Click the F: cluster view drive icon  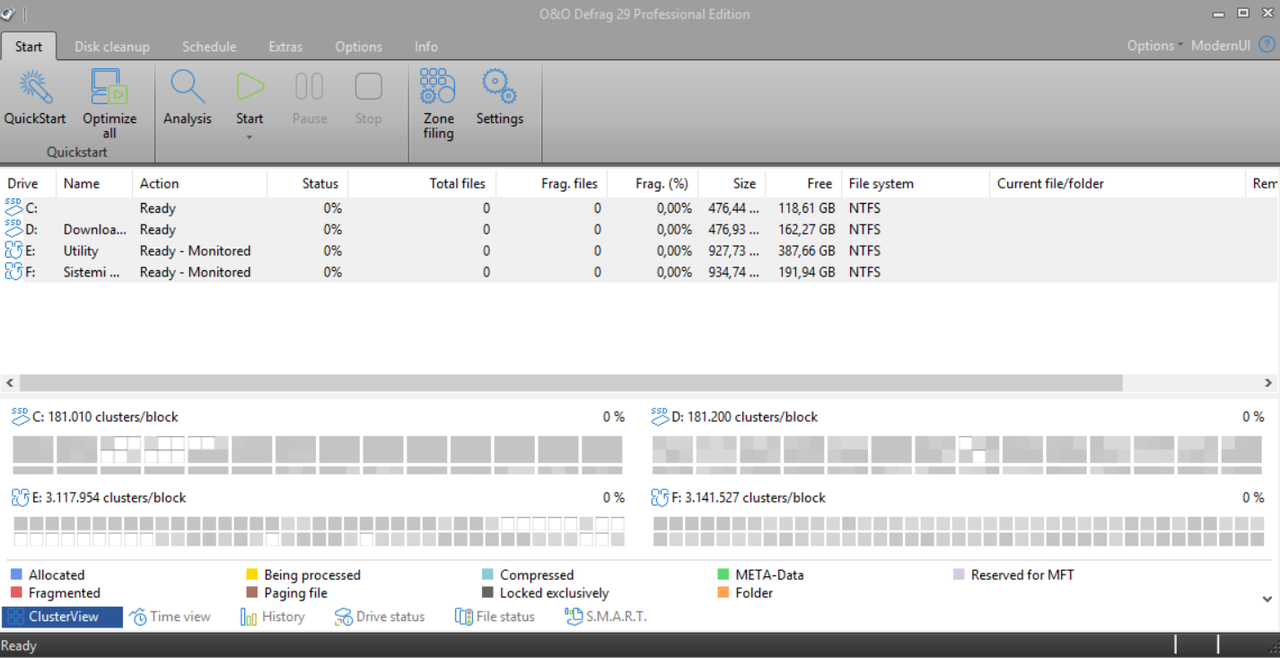click(659, 496)
